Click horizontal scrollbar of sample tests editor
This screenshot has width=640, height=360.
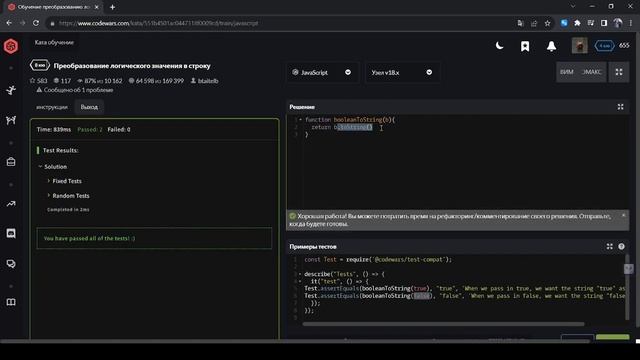pyautogui.click(x=443, y=324)
